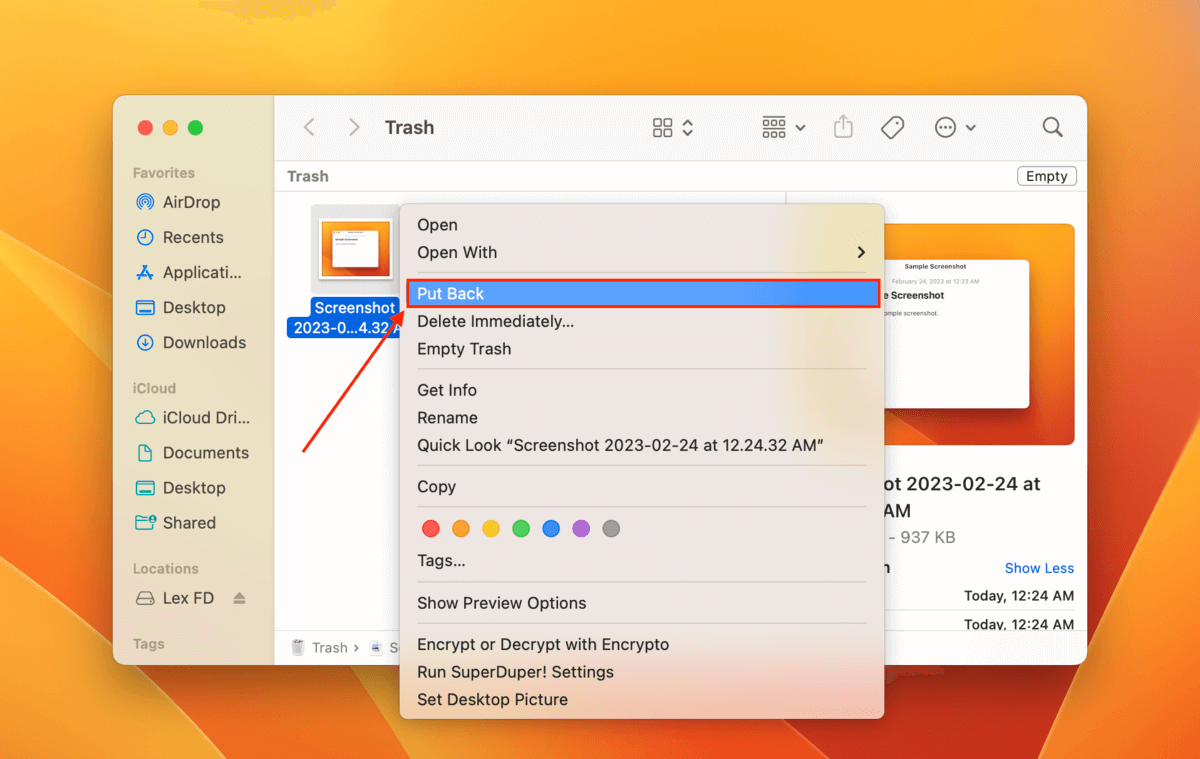1200x759 pixels.
Task: Go back with the left chevron
Action: pos(309,127)
